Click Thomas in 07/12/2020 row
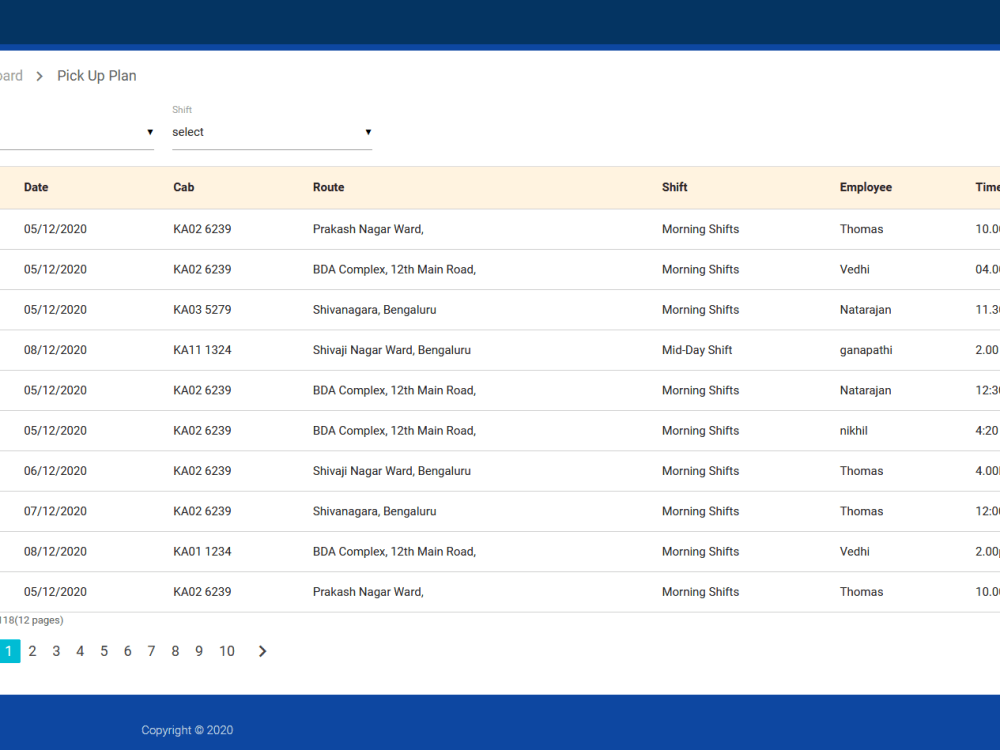Viewport: 1000px width, 750px height. point(861,511)
